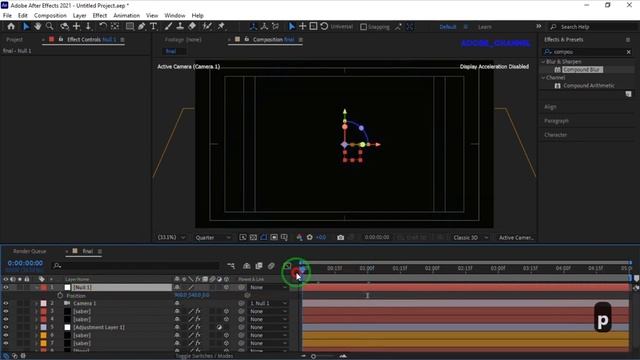Reset exposure icon in viewer footer
The image size is (640, 360).
coord(310,237)
